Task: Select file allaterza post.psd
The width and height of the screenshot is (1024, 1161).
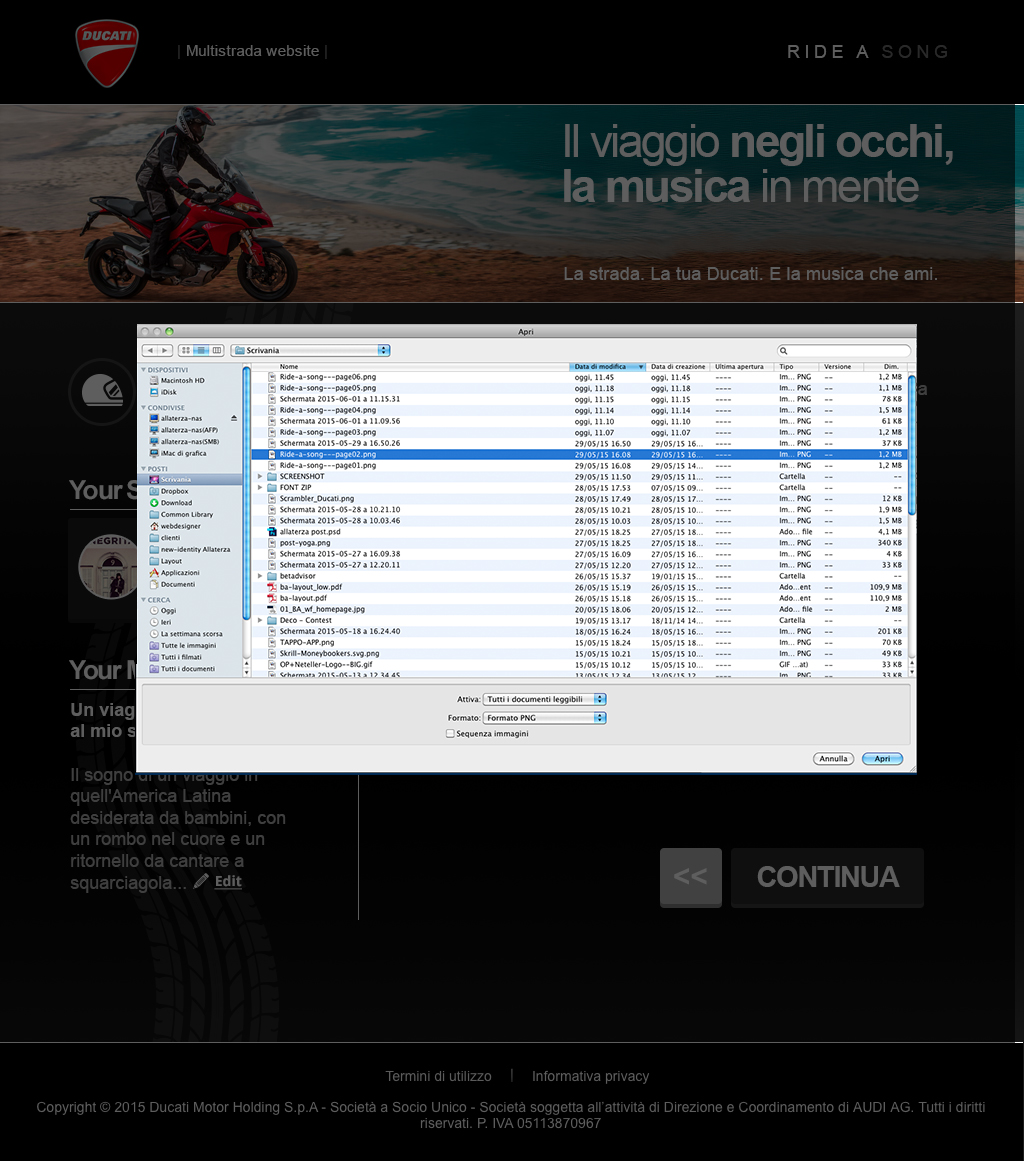Action: click(x=579, y=532)
